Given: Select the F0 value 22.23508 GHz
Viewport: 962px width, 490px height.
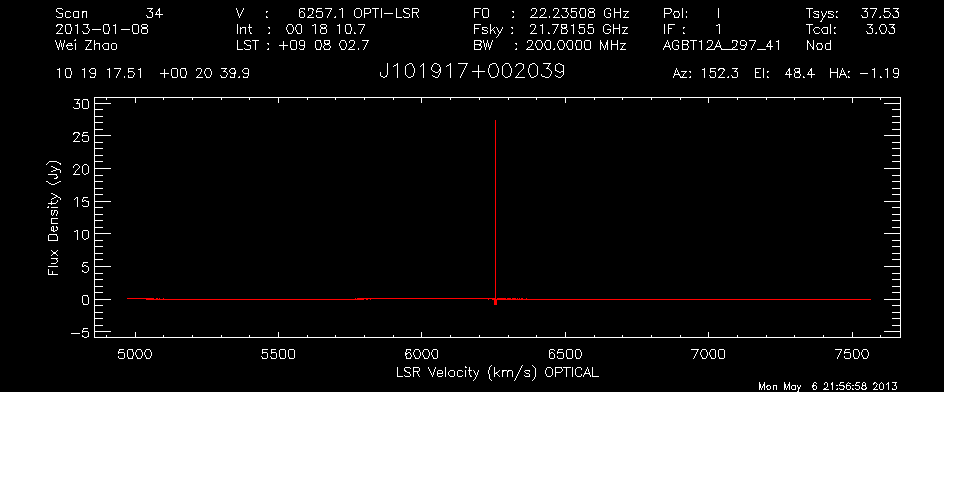Looking at the screenshot, I should tap(579, 13).
